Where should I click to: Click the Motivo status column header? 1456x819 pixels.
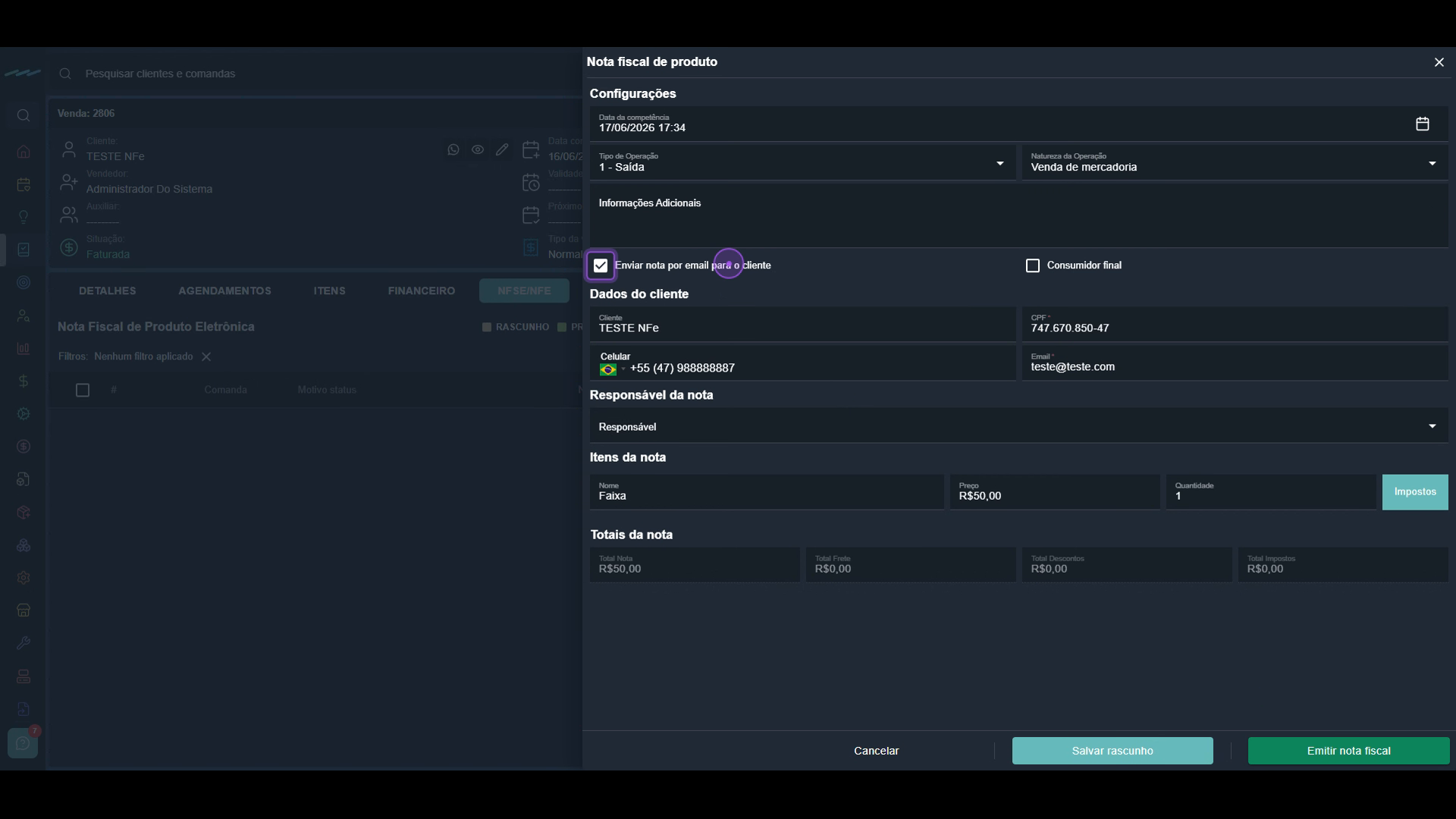[327, 390]
